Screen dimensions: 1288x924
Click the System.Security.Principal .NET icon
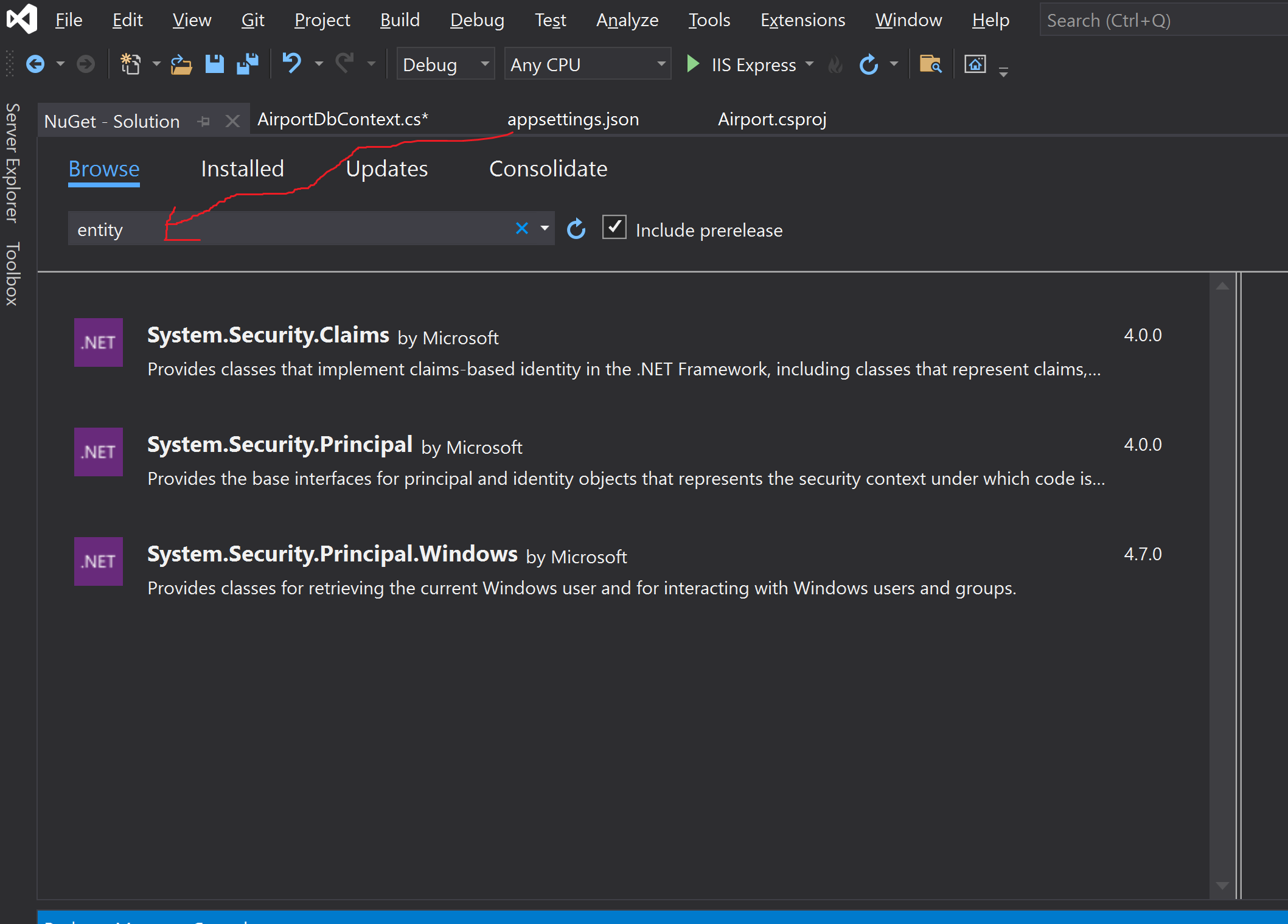(99, 452)
